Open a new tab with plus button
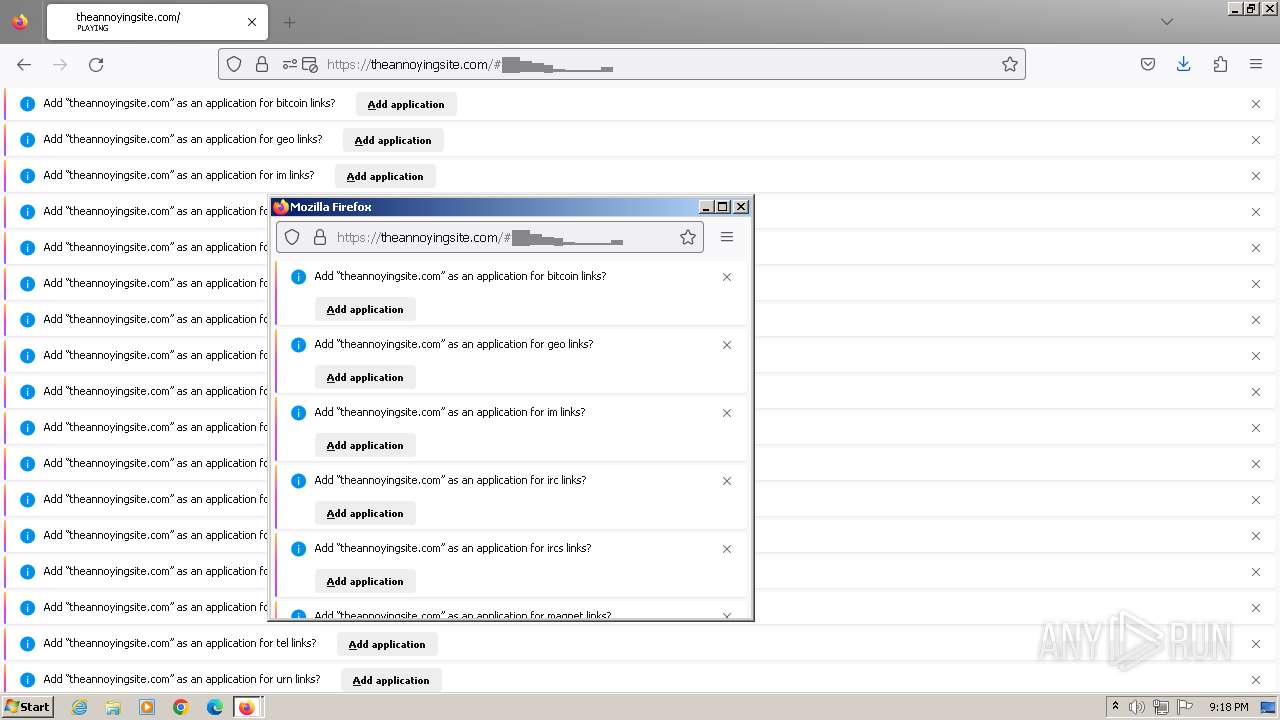Viewport: 1280px width, 720px height. (289, 22)
